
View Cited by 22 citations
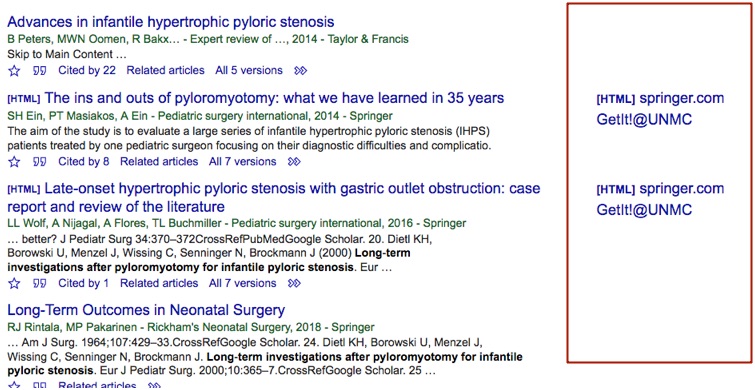coord(87,70)
